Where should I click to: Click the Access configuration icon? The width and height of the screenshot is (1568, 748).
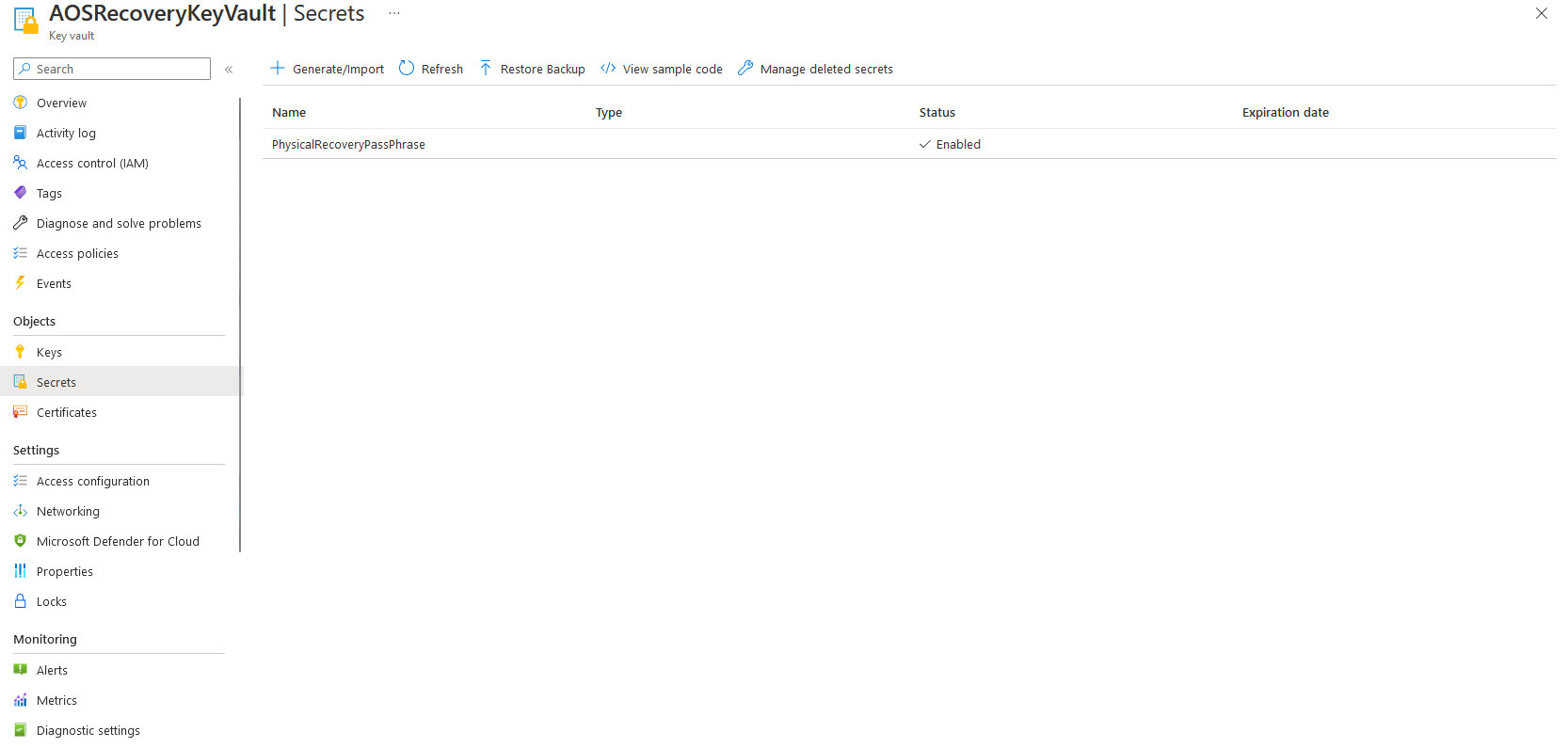20,481
